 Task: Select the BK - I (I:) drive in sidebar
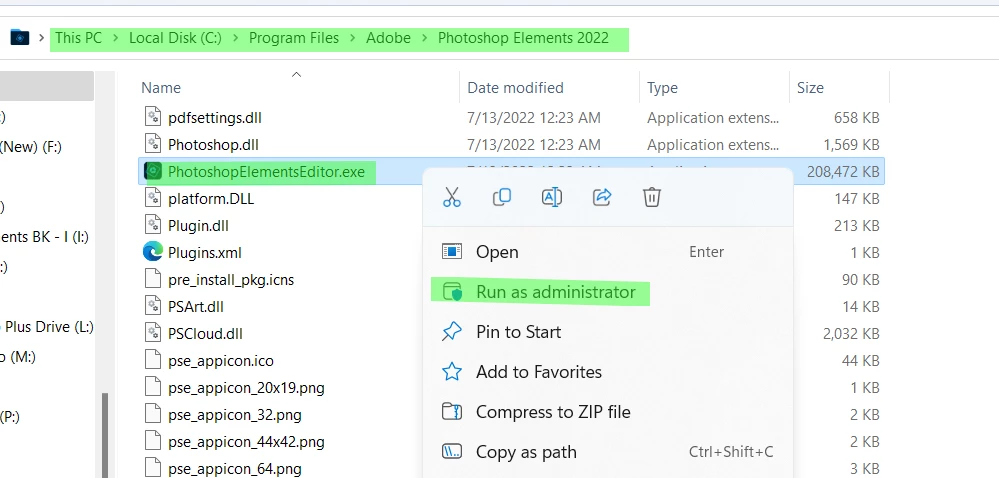click(x=44, y=237)
